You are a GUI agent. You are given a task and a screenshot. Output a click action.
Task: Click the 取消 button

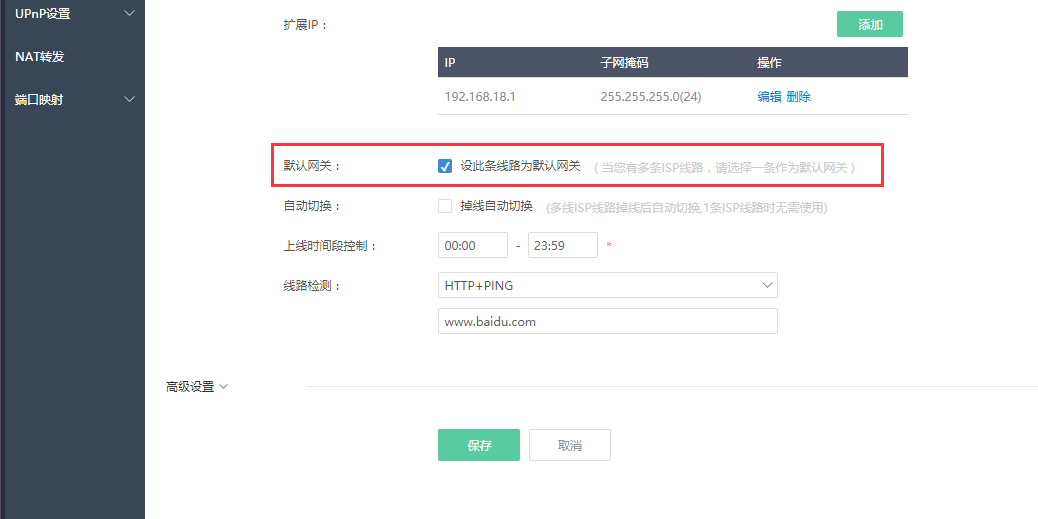569,446
